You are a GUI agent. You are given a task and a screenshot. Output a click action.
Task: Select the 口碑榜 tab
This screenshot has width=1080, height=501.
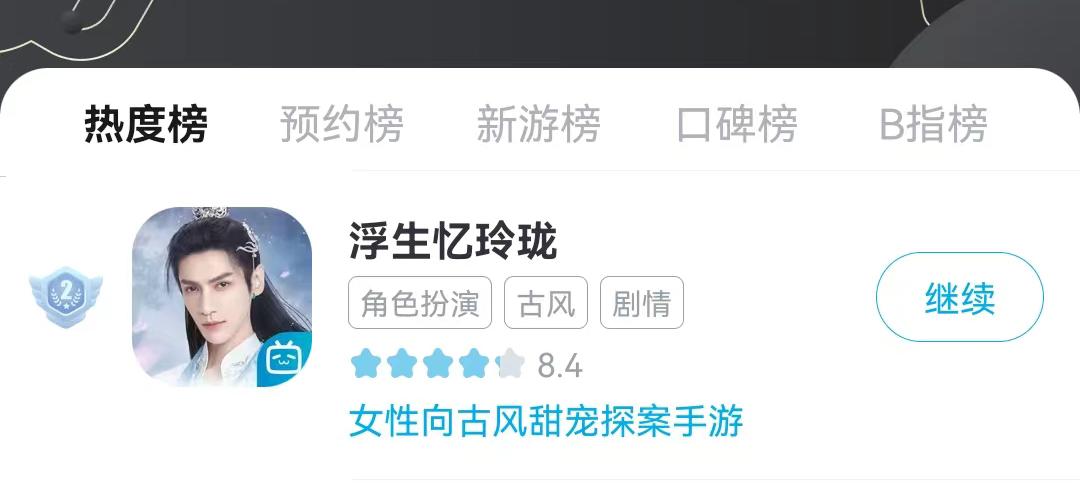737,124
